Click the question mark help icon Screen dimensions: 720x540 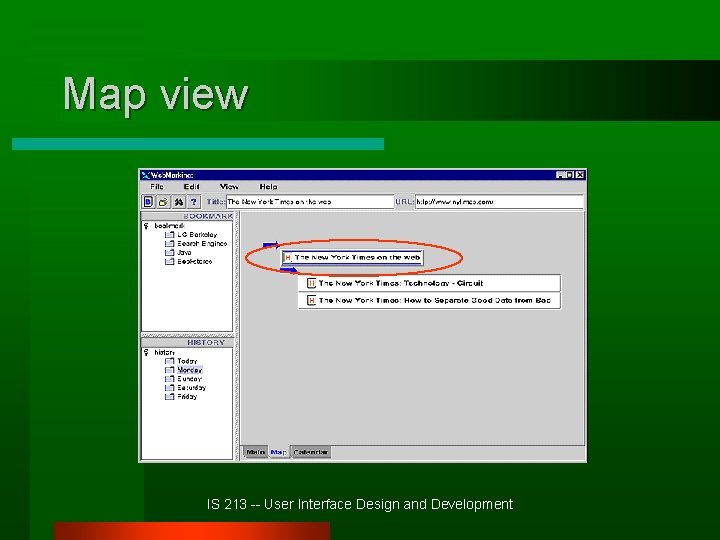(194, 202)
